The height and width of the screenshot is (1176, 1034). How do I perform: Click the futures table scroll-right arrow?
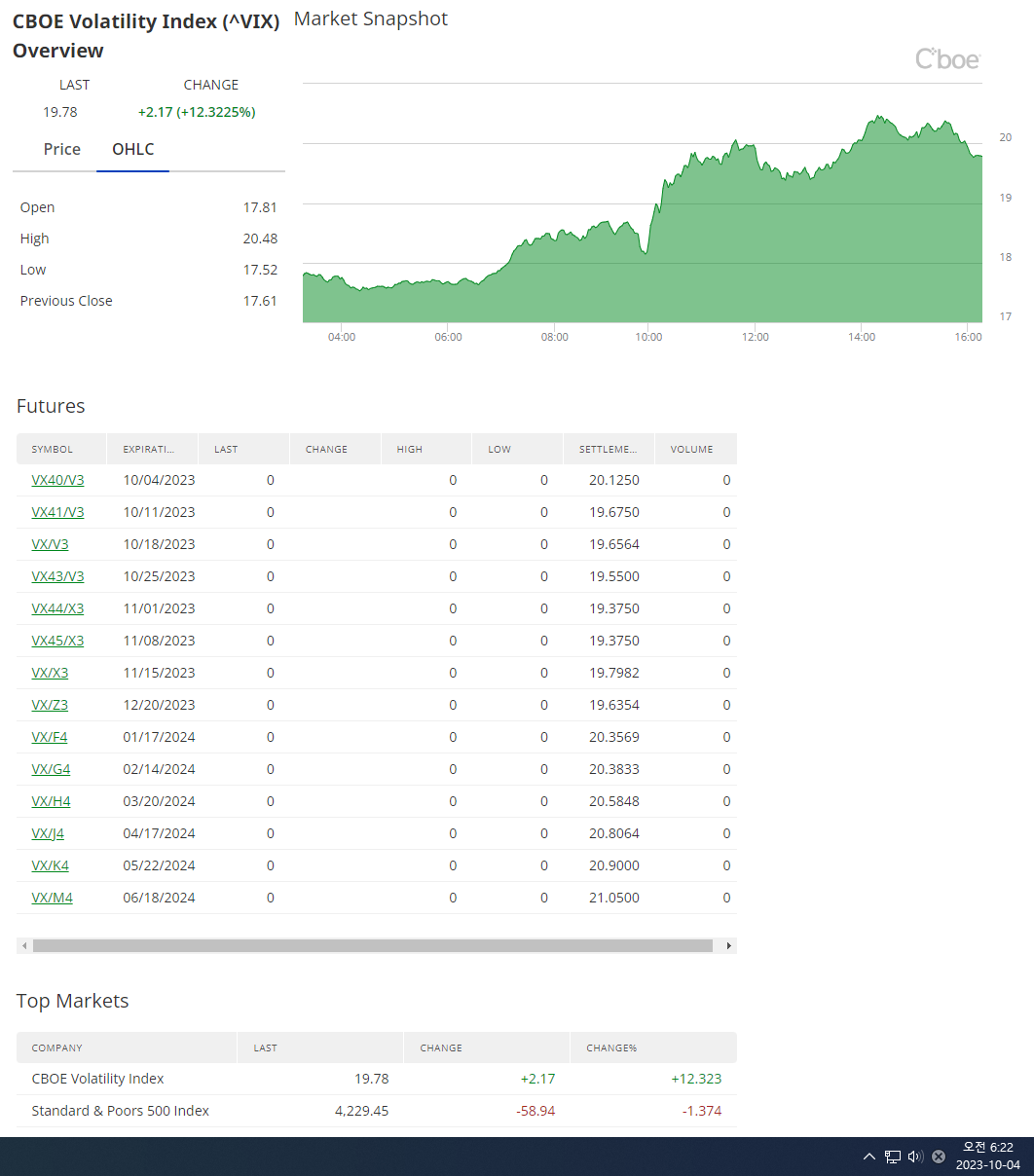[729, 945]
